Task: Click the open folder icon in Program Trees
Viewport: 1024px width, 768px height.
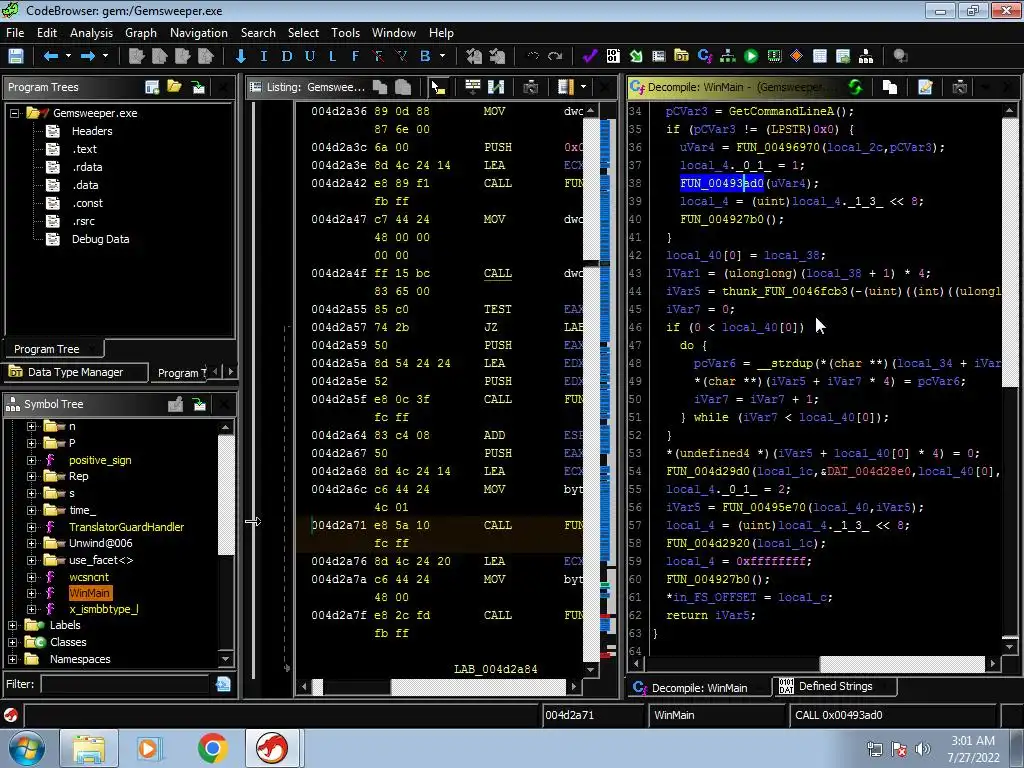Action: click(x=174, y=87)
